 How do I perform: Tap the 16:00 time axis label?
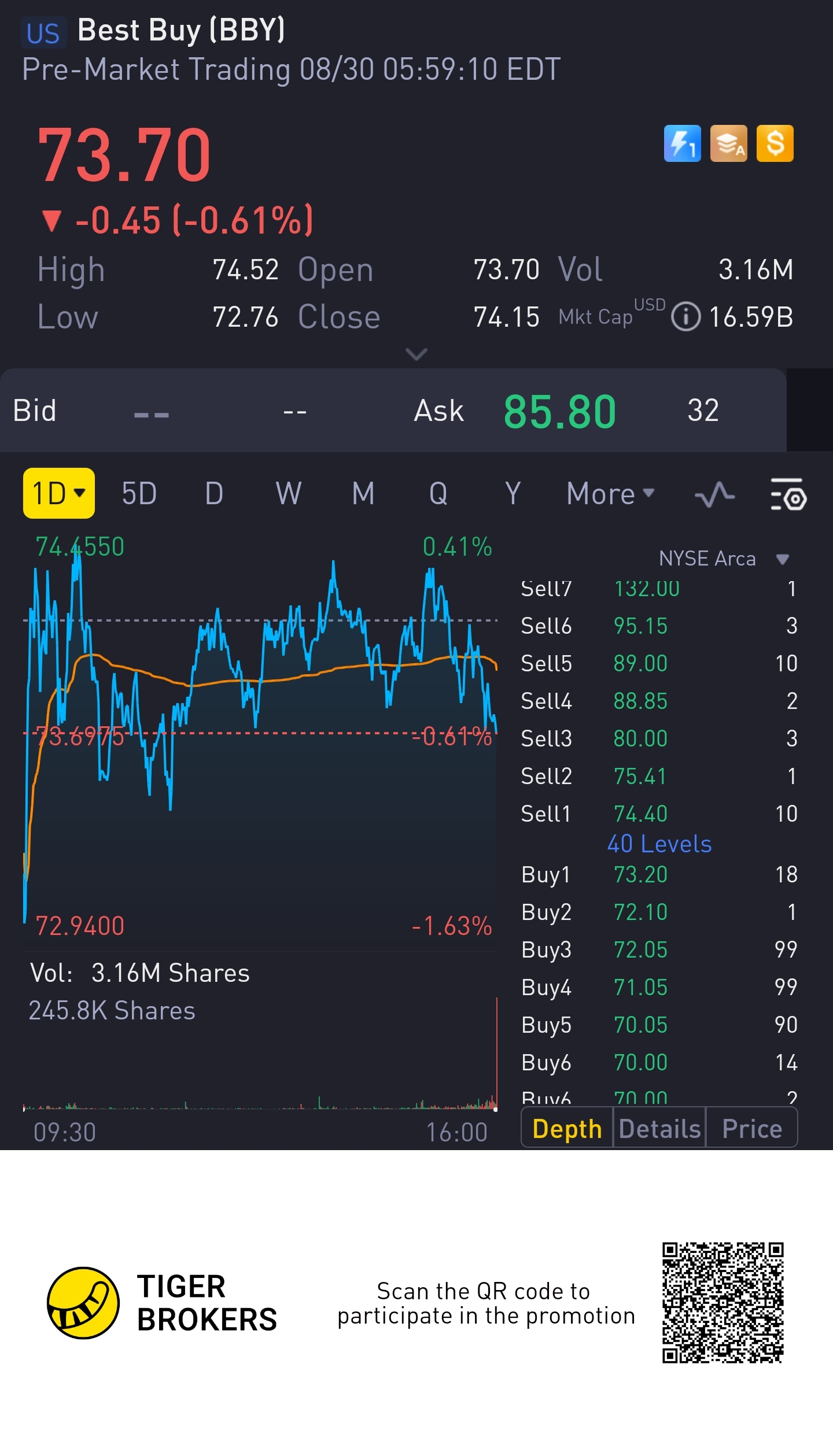tap(457, 1133)
